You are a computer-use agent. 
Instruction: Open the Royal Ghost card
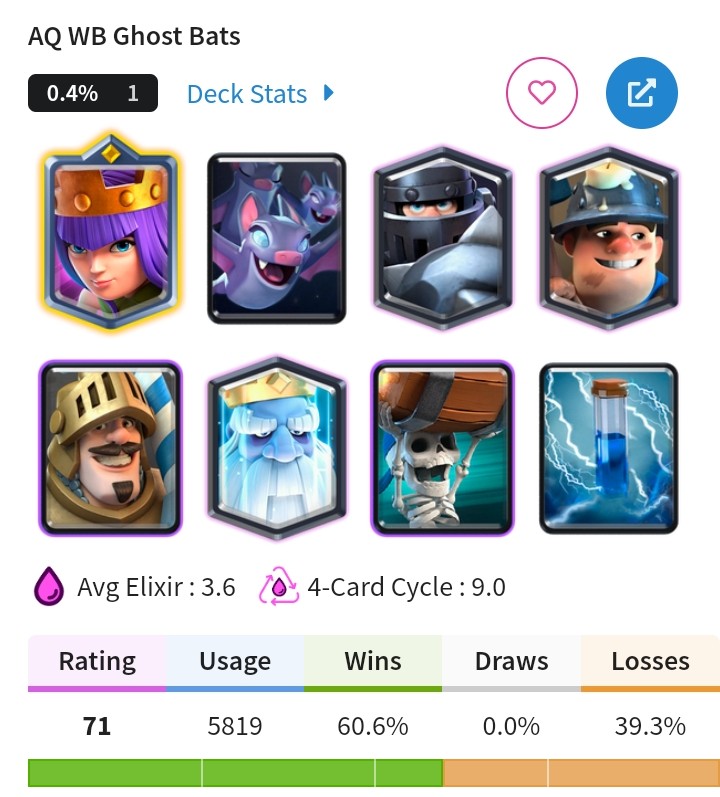[276, 448]
